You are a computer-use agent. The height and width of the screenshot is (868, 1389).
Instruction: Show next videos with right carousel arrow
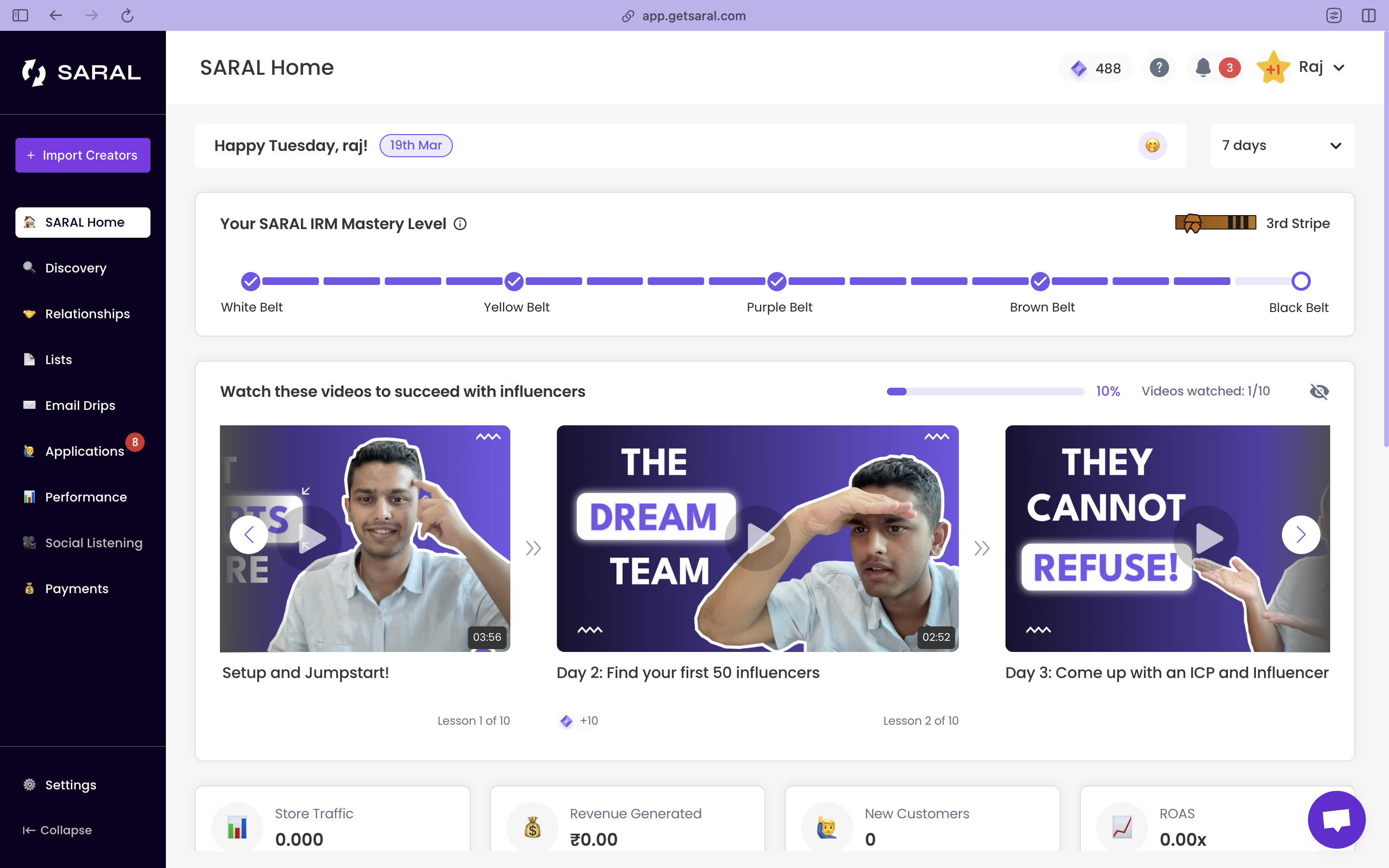coord(1301,535)
